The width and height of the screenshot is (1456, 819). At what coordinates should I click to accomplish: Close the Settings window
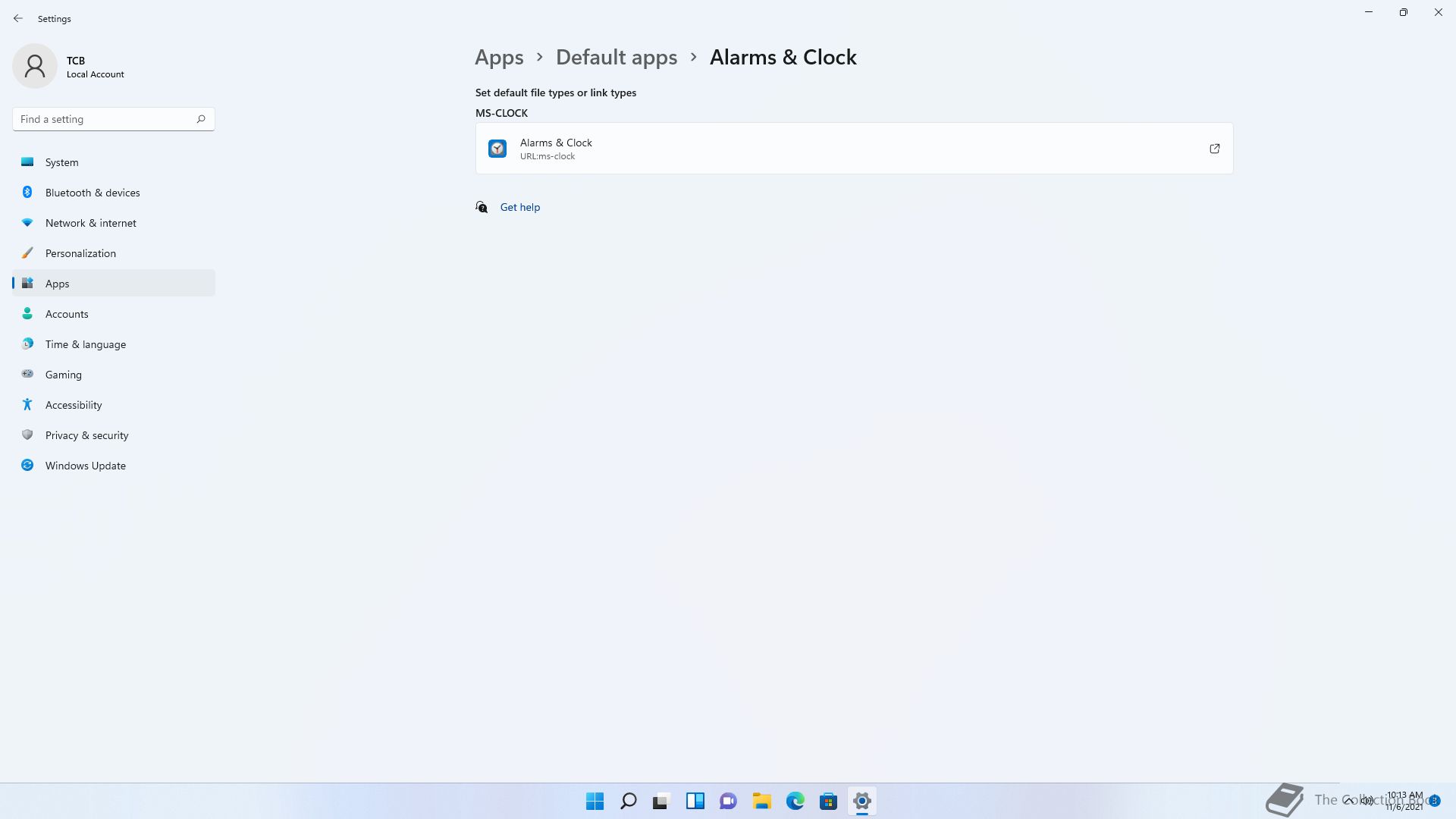(x=1439, y=12)
